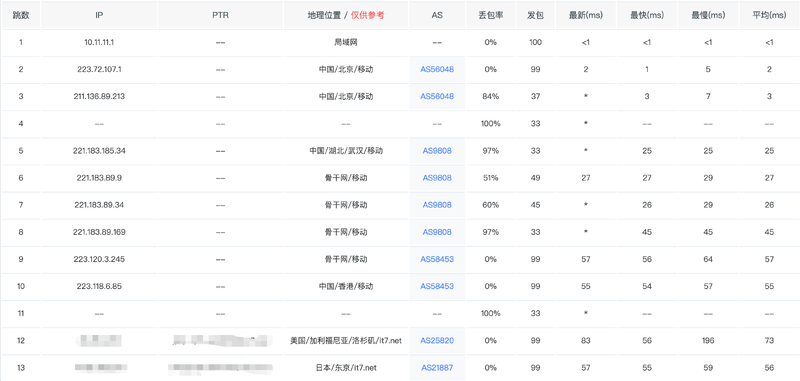Open the AS9808 link for 221.183.89.34

[x=437, y=205]
